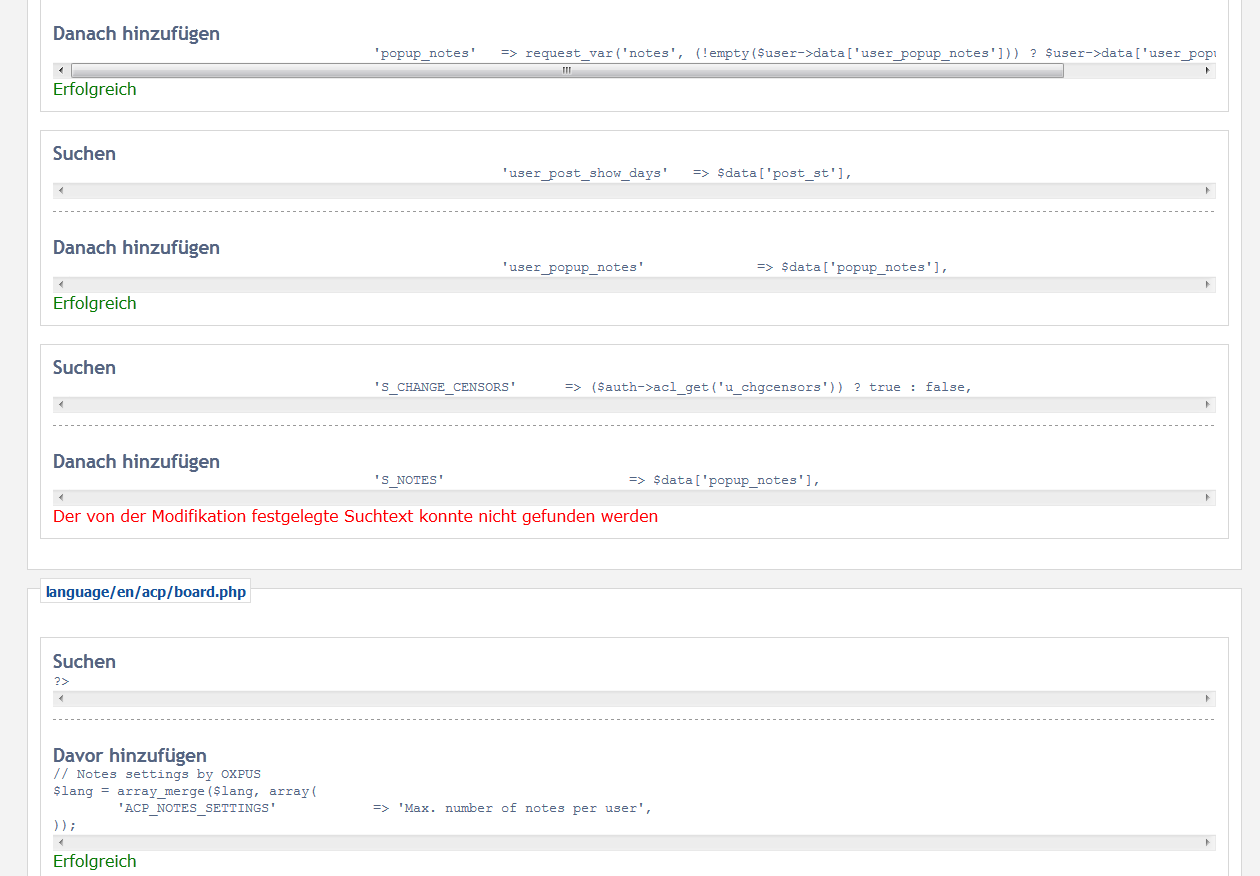Click left scroll arrow below the ?> search code
Viewport: 1260px width, 876px height.
tap(61, 699)
